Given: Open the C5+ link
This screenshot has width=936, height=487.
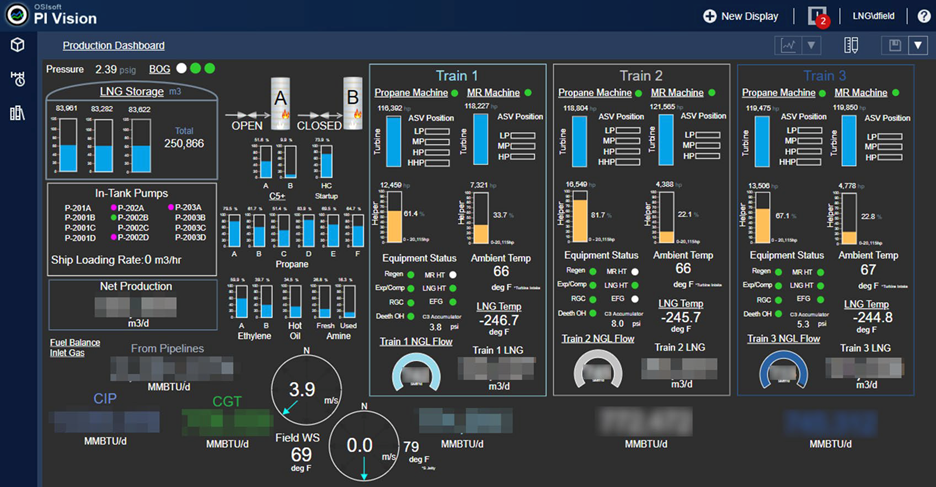Looking at the screenshot, I should click(x=277, y=196).
